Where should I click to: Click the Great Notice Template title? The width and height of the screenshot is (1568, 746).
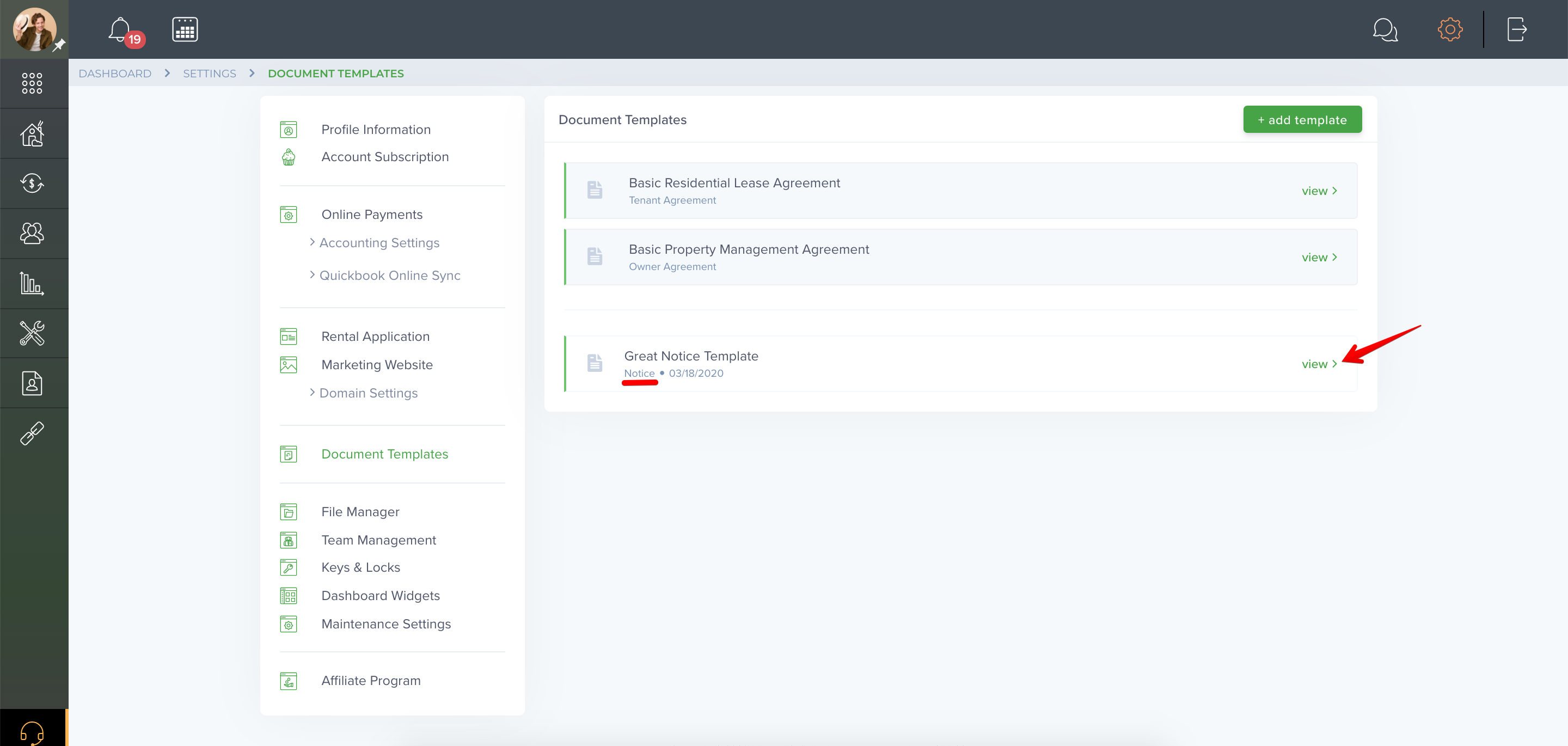click(x=691, y=356)
